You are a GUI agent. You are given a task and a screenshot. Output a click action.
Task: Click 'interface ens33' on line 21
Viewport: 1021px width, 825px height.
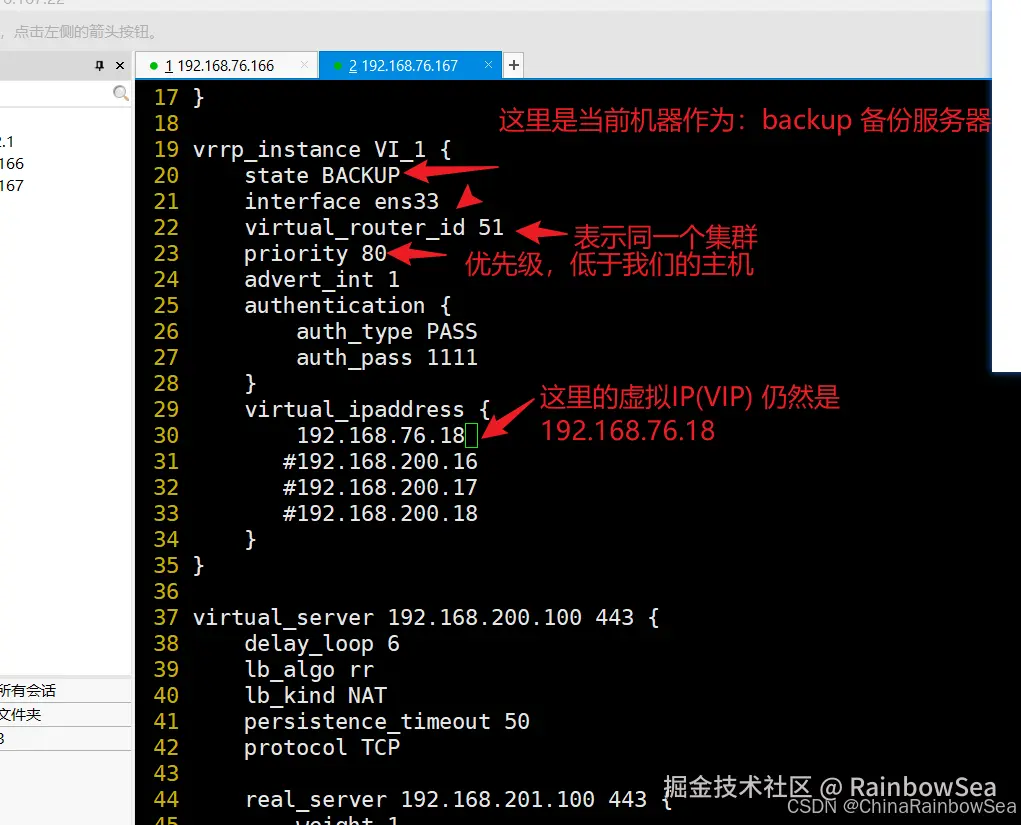tap(341, 201)
